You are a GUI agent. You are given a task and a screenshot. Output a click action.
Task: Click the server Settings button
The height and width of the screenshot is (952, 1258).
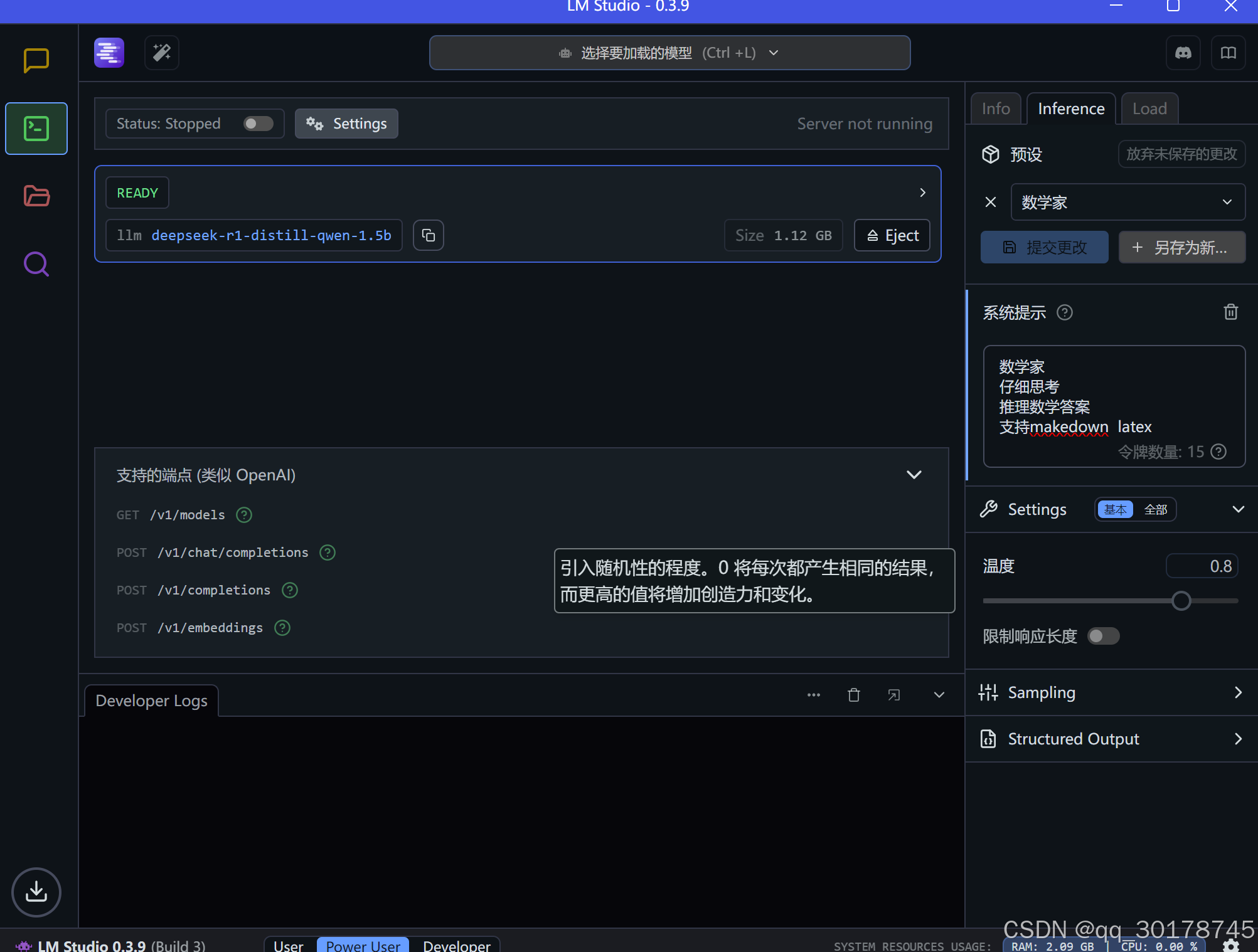point(346,124)
